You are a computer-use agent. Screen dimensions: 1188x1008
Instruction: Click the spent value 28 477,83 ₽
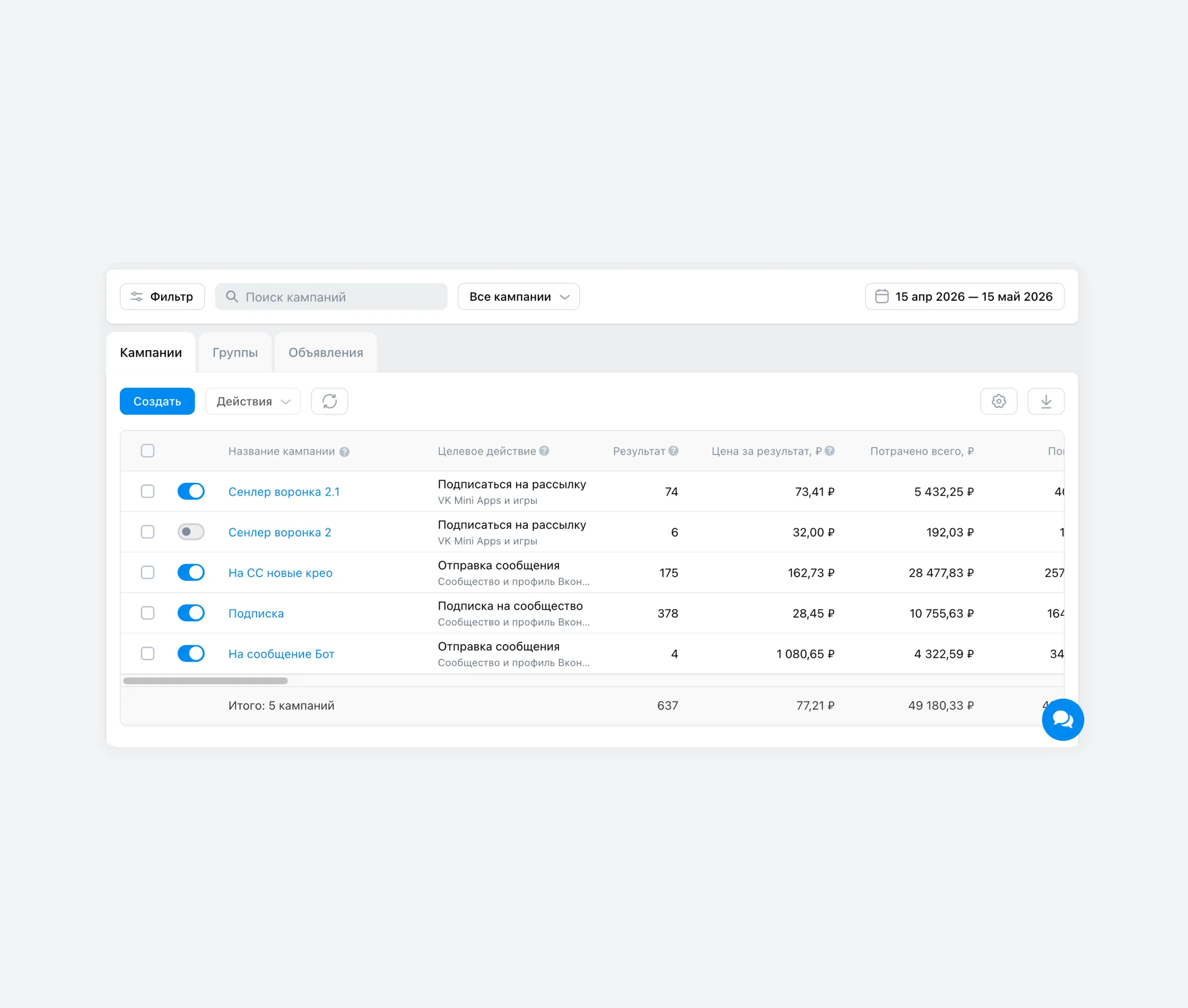coord(941,573)
